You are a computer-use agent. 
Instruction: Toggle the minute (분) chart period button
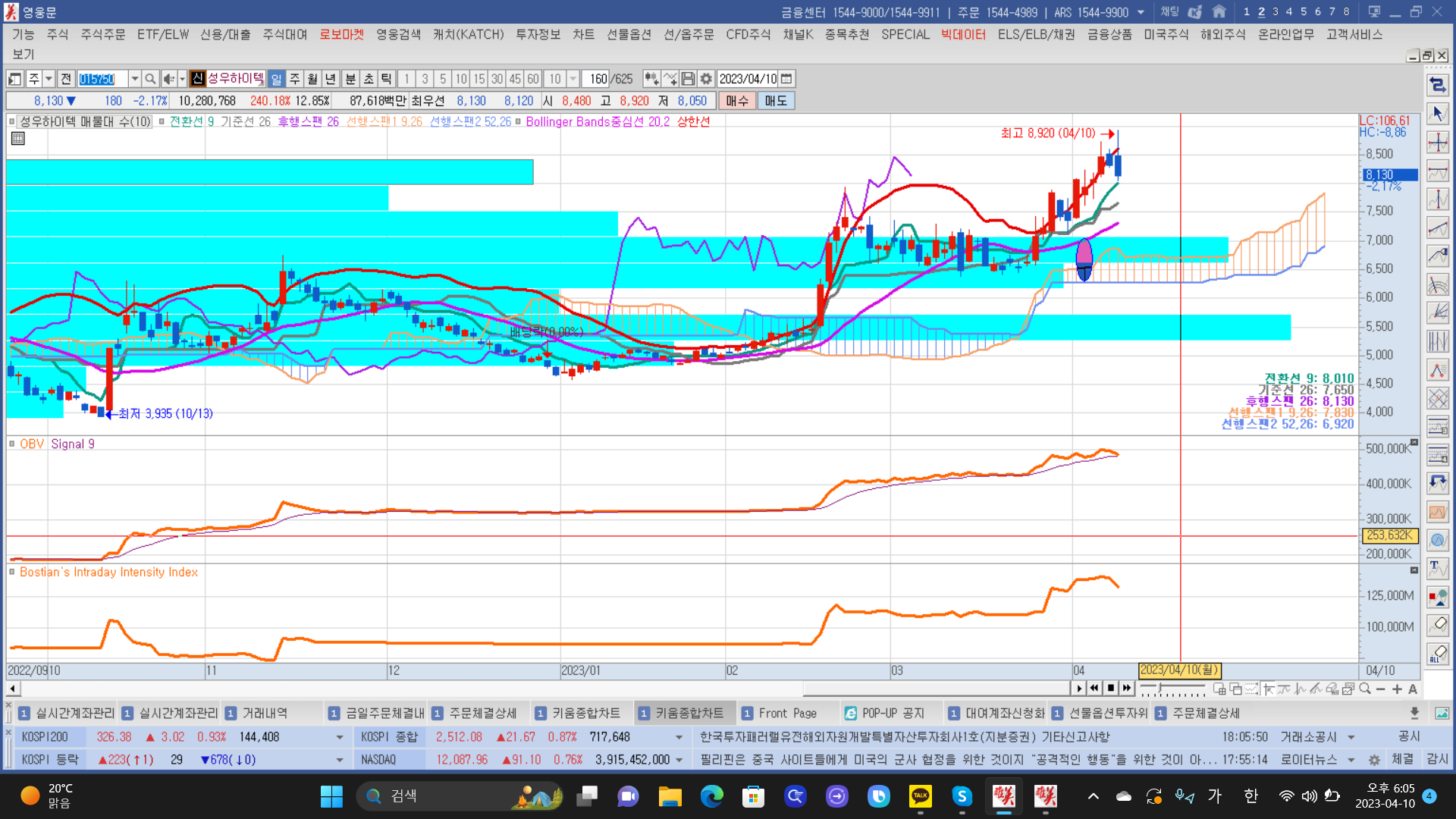(x=350, y=79)
